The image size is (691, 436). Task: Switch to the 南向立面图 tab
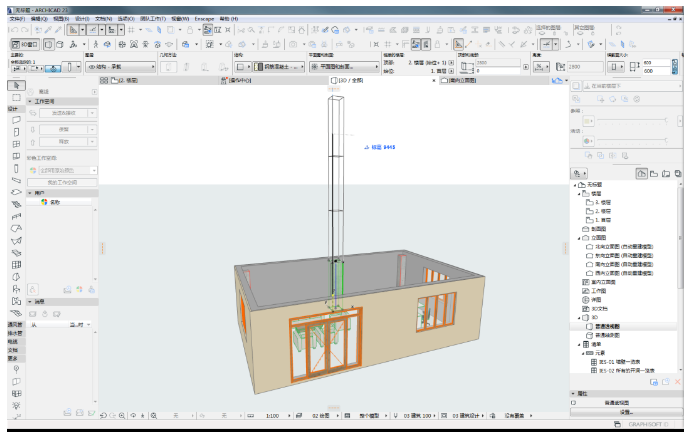coord(463,80)
